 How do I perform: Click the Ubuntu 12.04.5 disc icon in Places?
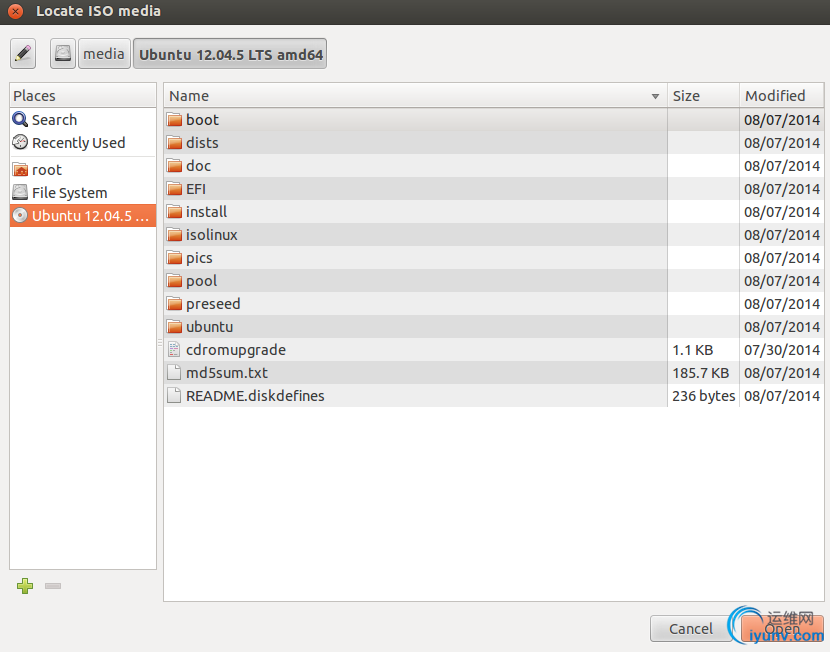(20, 215)
